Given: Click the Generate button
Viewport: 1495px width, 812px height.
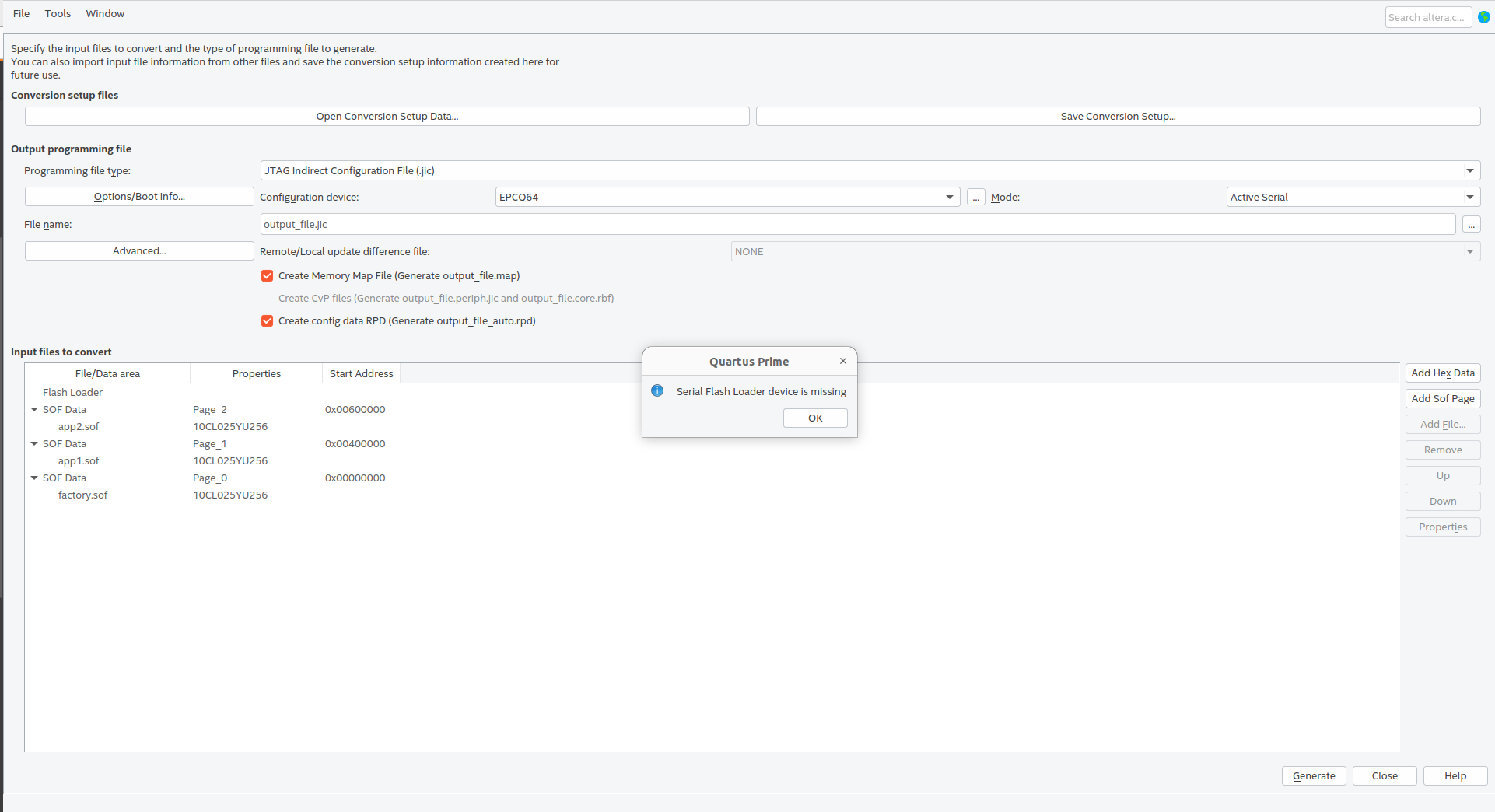Looking at the screenshot, I should [x=1314, y=776].
